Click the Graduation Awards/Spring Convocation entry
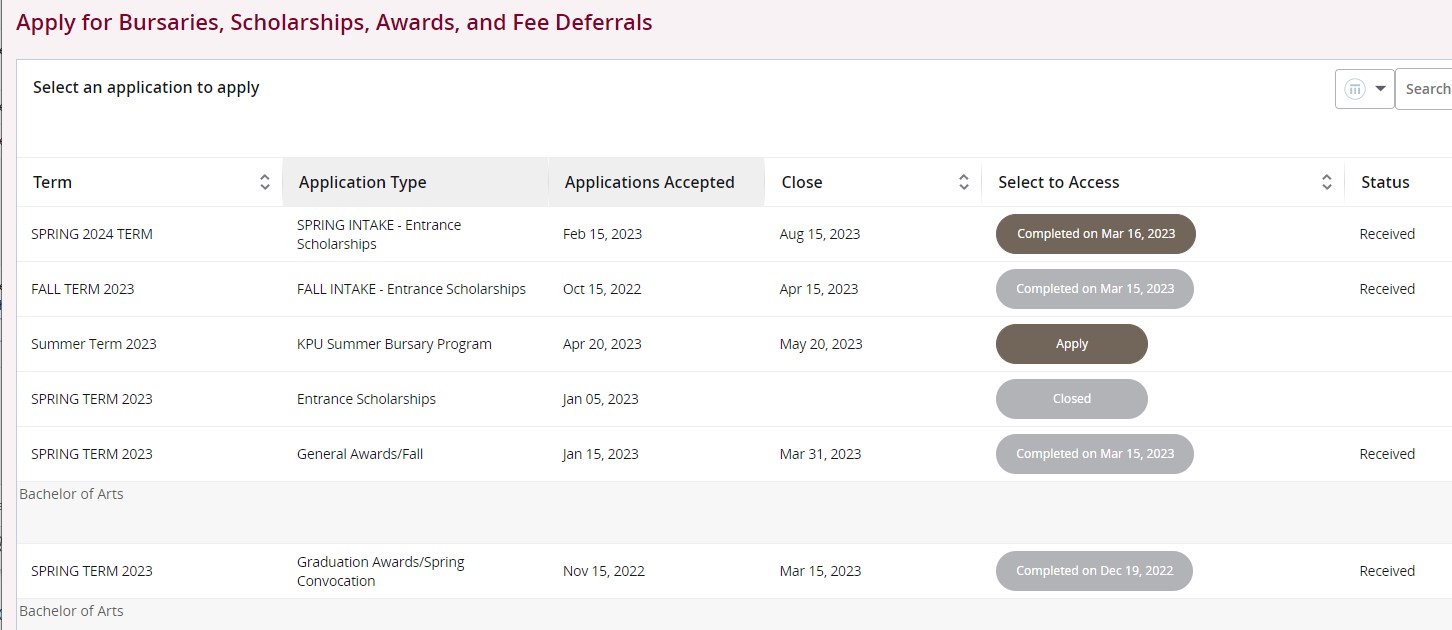This screenshot has width=1452, height=630. [380, 571]
